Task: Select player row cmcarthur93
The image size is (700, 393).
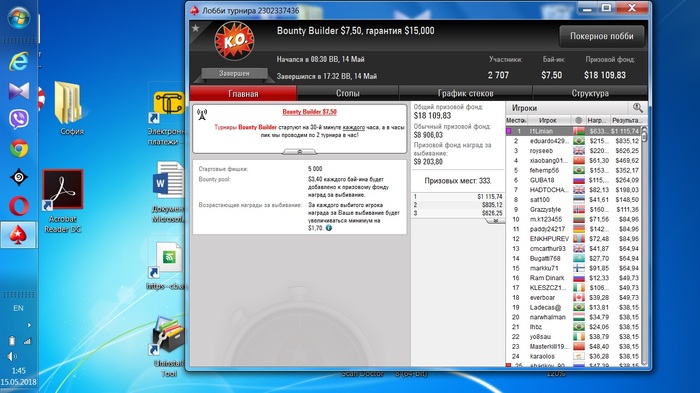Action: [573, 249]
